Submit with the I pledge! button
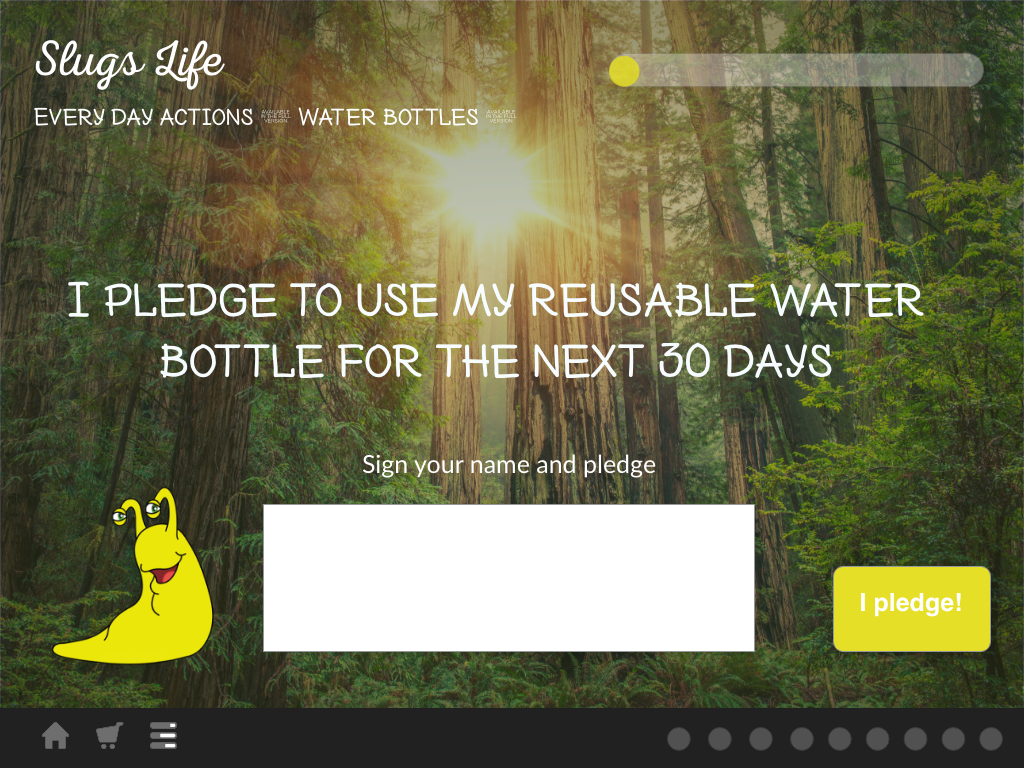 (x=912, y=609)
